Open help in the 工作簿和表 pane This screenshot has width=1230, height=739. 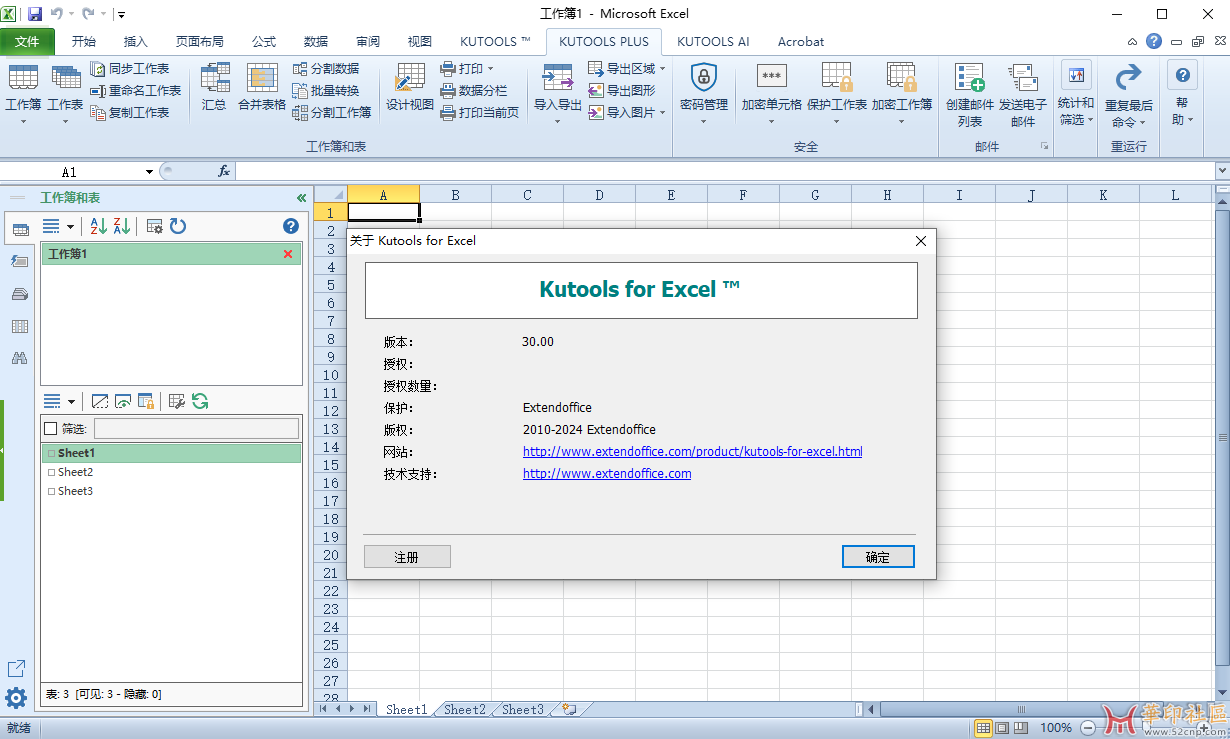coord(291,227)
